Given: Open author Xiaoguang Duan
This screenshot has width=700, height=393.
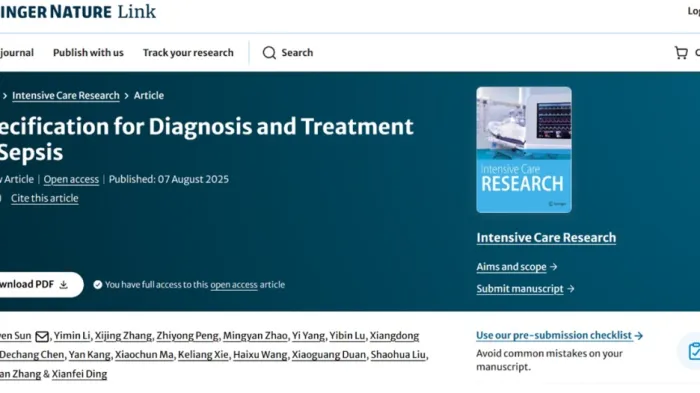Looking at the screenshot, I should coord(329,355).
